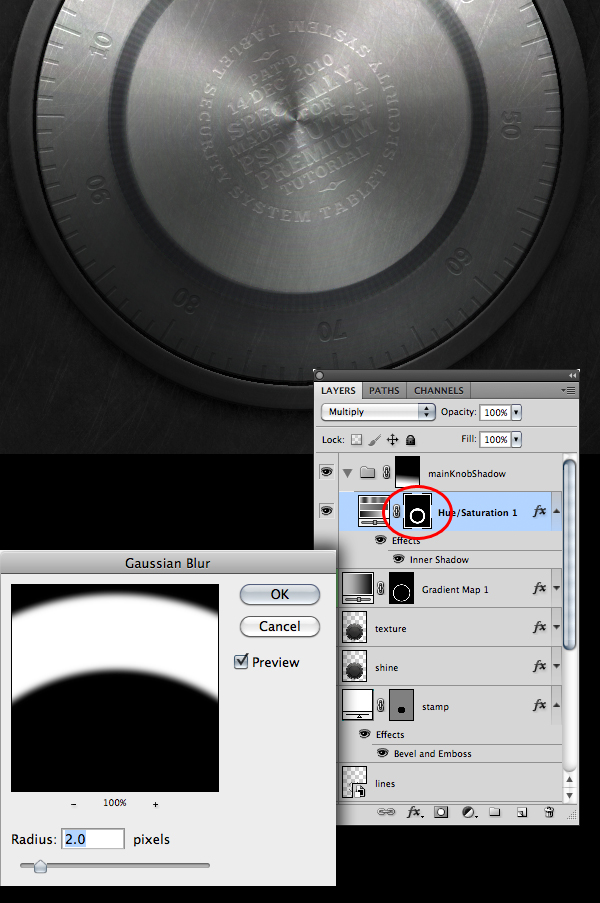Select the Gradient Map 1 mask thumbnail

pos(401,588)
